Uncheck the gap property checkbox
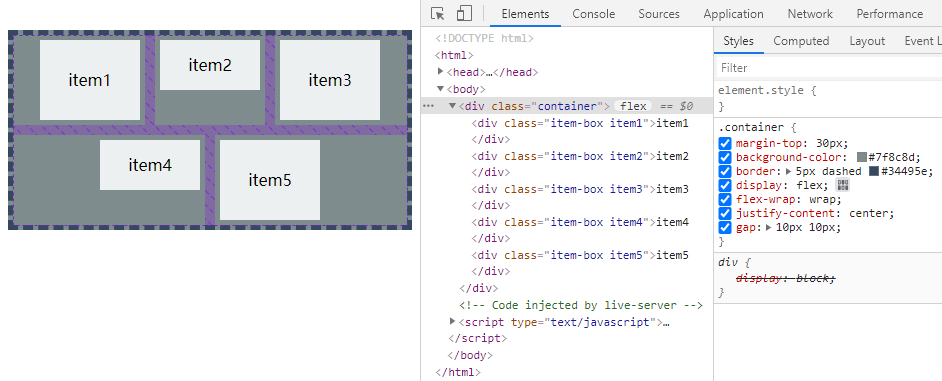 pyautogui.click(x=725, y=228)
